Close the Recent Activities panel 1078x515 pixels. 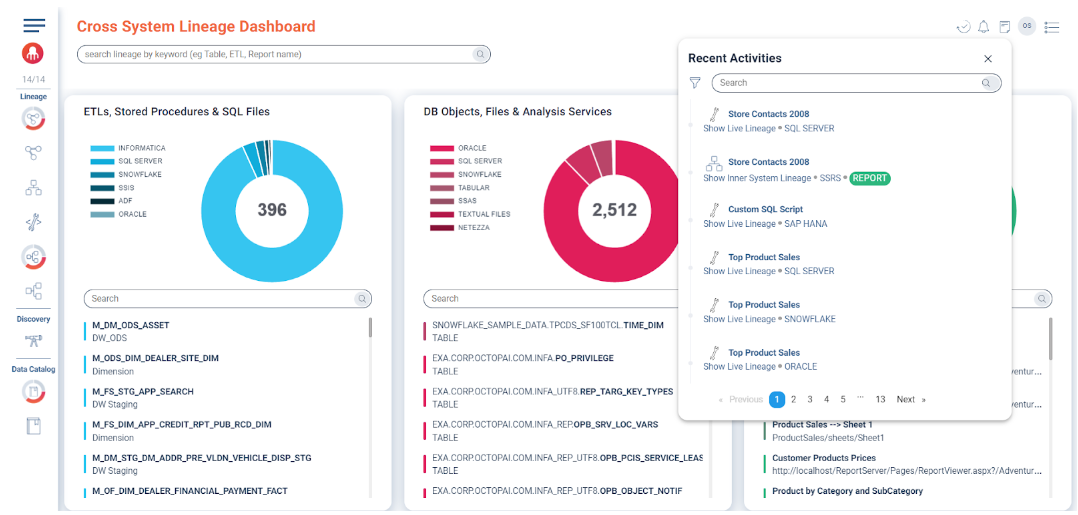pyautogui.click(x=988, y=59)
